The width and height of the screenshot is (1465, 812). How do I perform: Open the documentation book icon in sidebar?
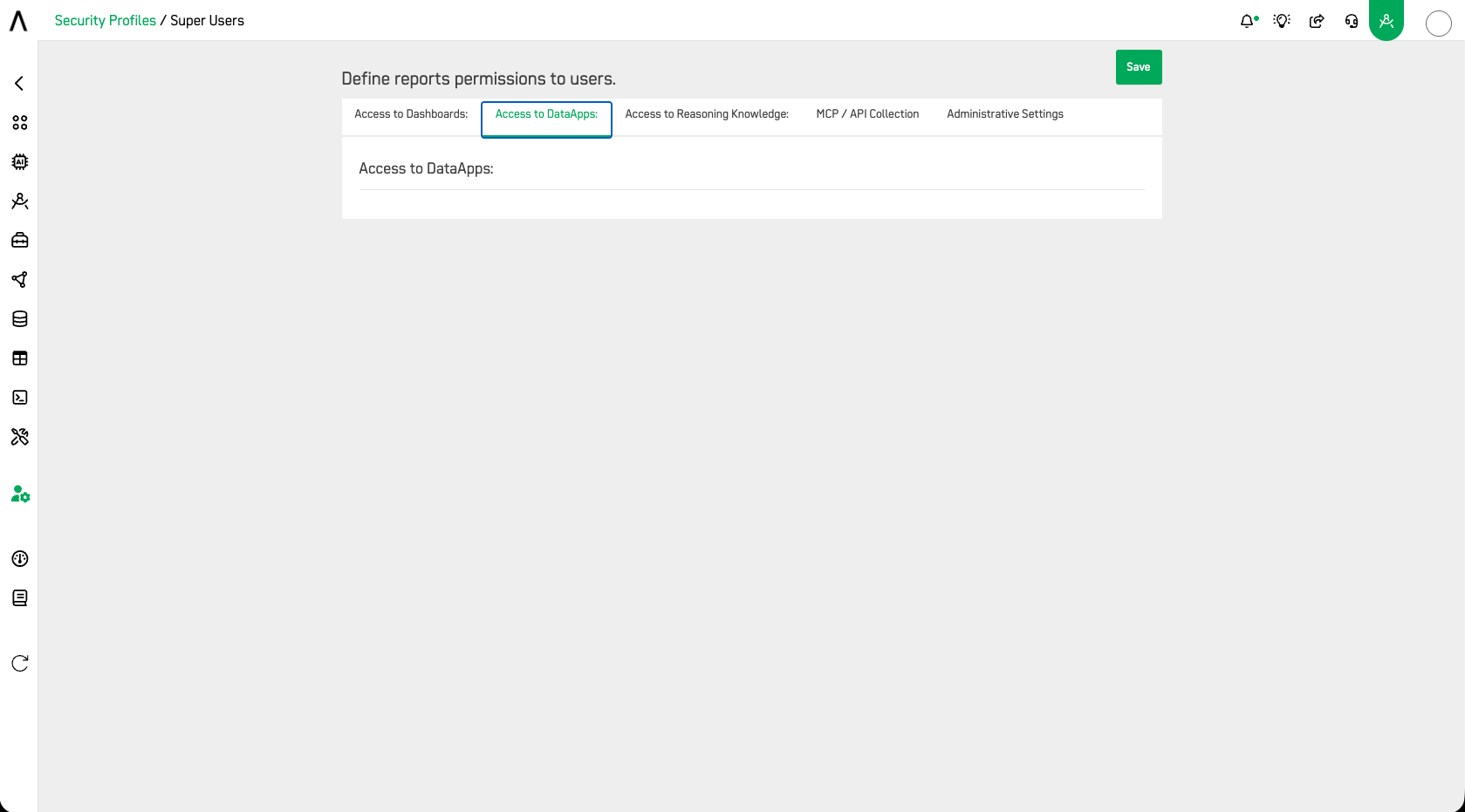pos(19,598)
